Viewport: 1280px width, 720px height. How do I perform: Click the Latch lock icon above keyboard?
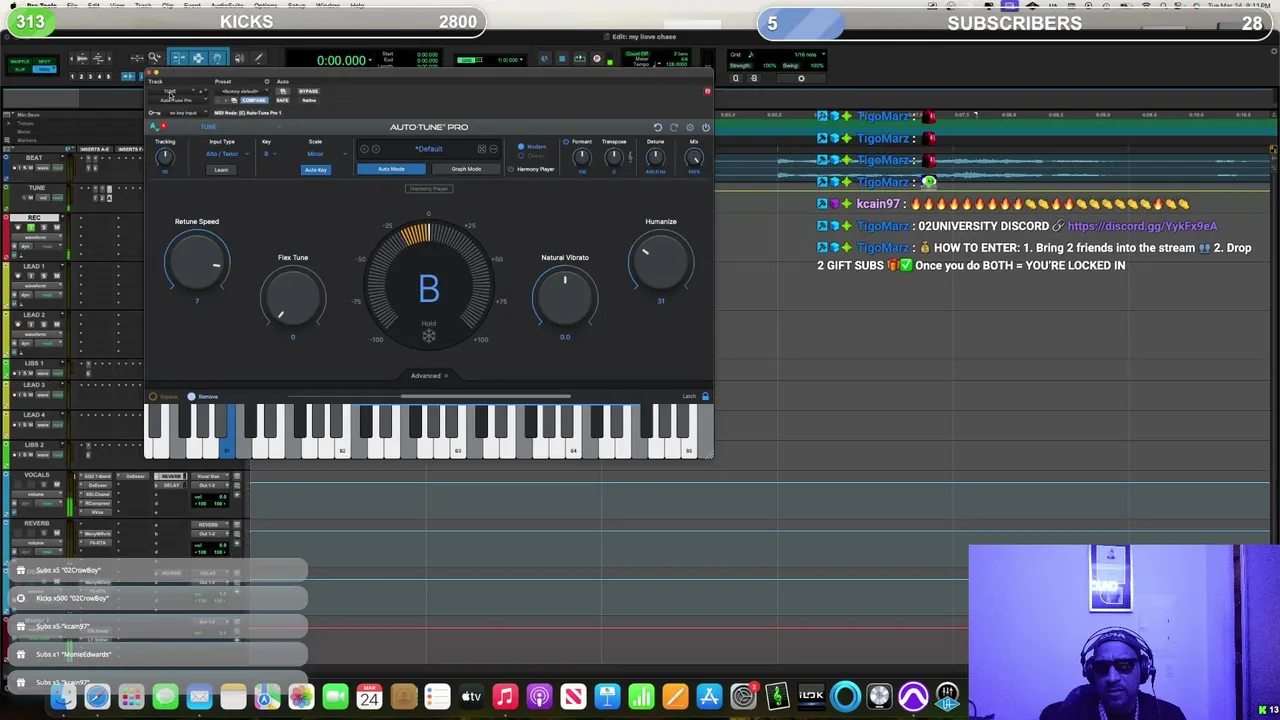tap(705, 396)
